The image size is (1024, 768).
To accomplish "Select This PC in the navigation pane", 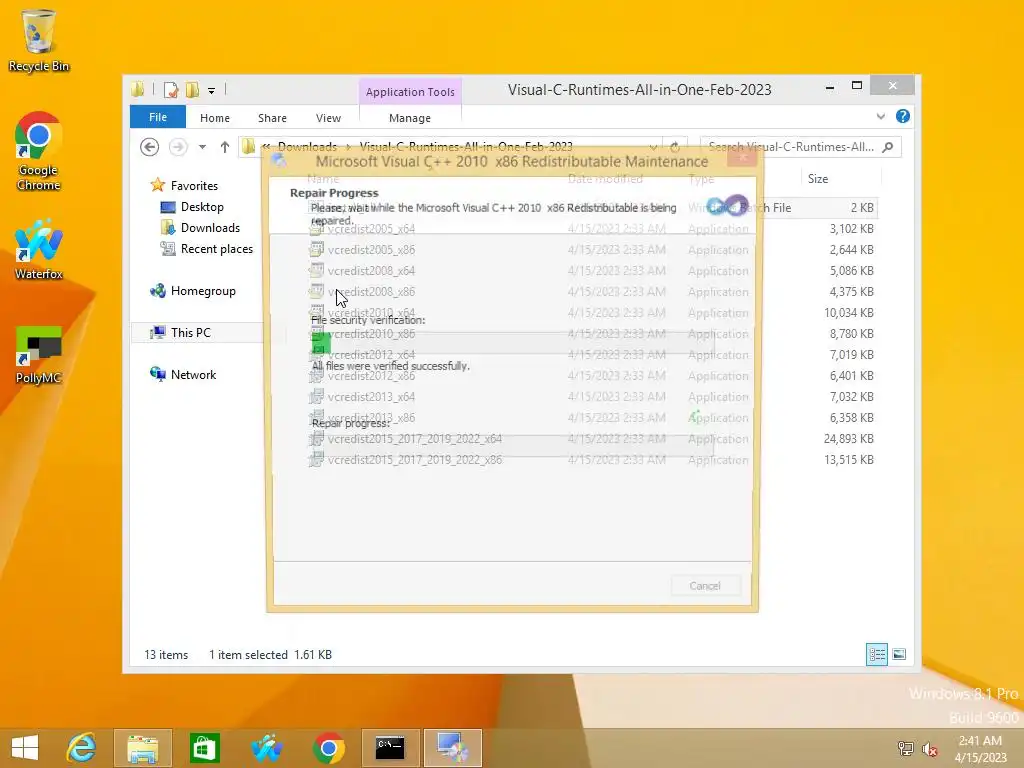I will (181, 332).
